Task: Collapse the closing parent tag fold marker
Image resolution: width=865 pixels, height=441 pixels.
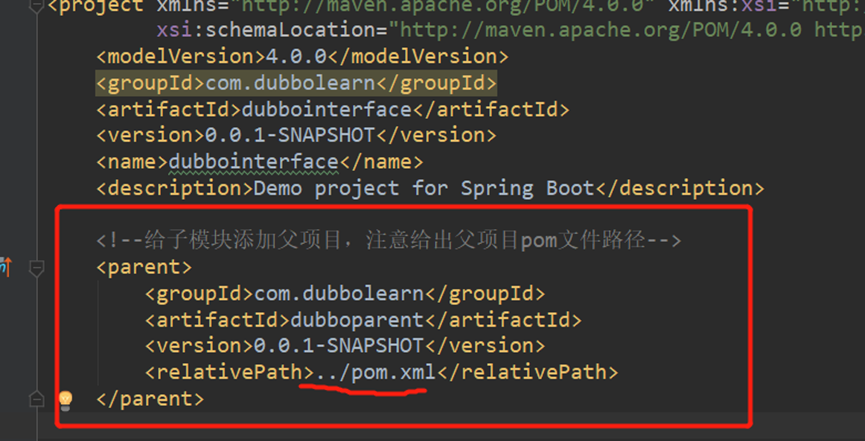Action: click(x=36, y=399)
